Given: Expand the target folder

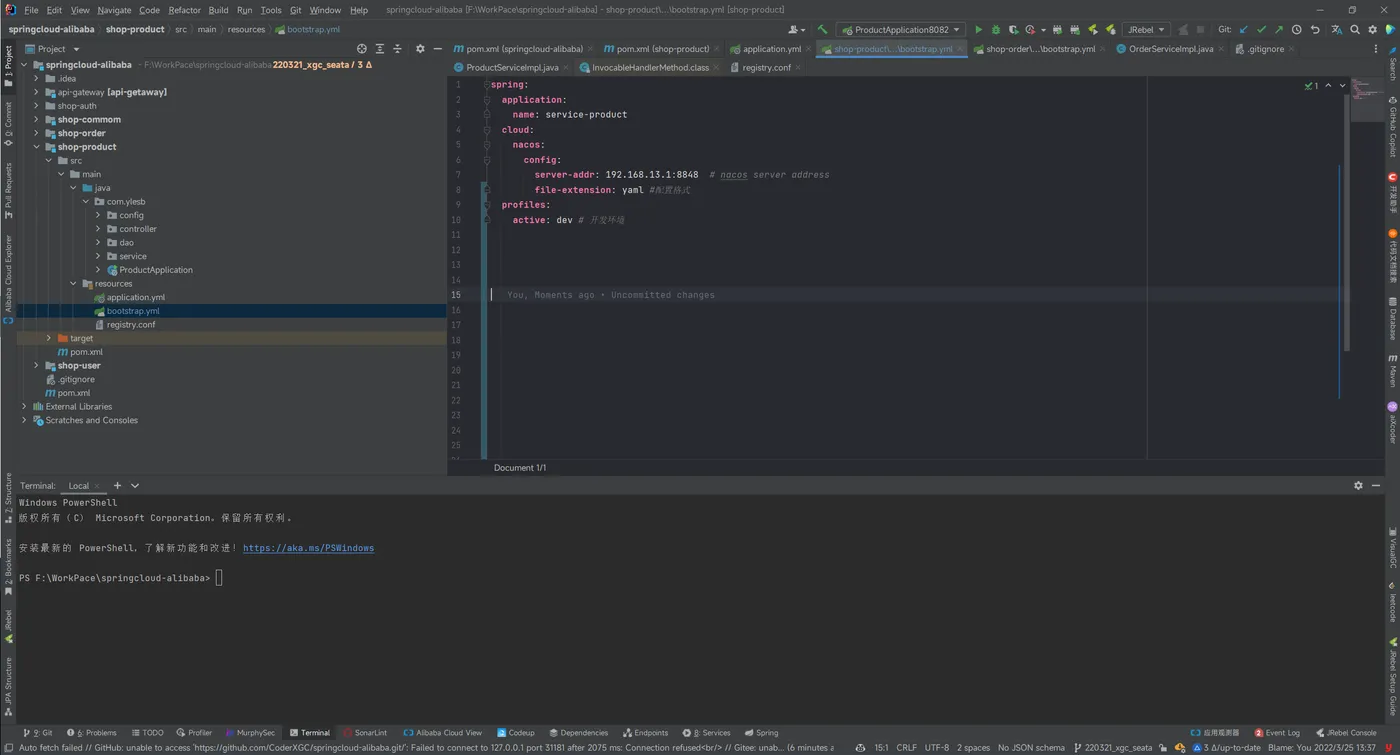Looking at the screenshot, I should (x=48, y=338).
